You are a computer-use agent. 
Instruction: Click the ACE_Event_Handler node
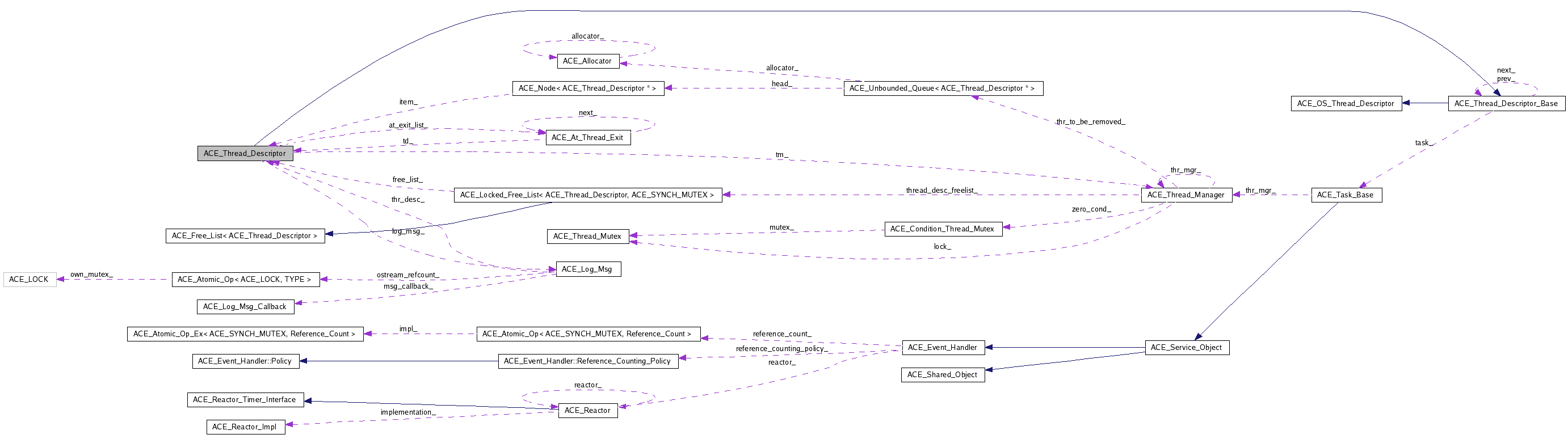[942, 348]
